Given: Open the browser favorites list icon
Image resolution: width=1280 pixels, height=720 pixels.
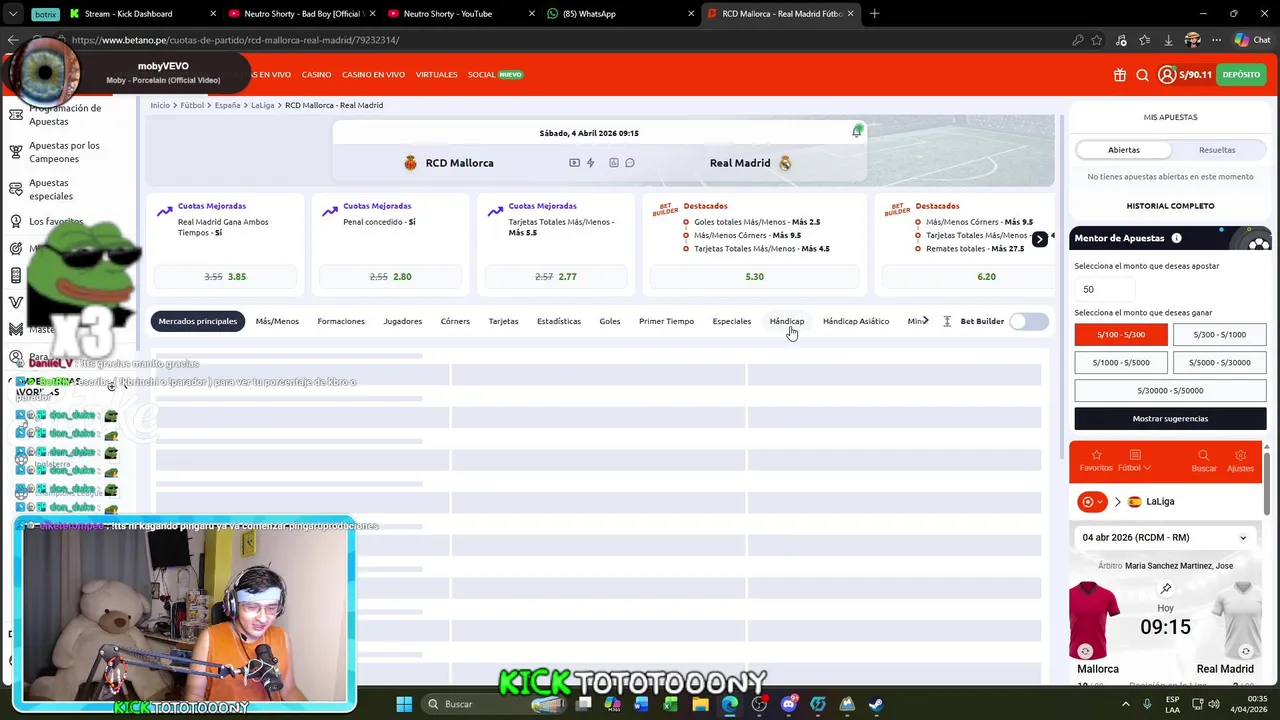Looking at the screenshot, I should [1145, 40].
